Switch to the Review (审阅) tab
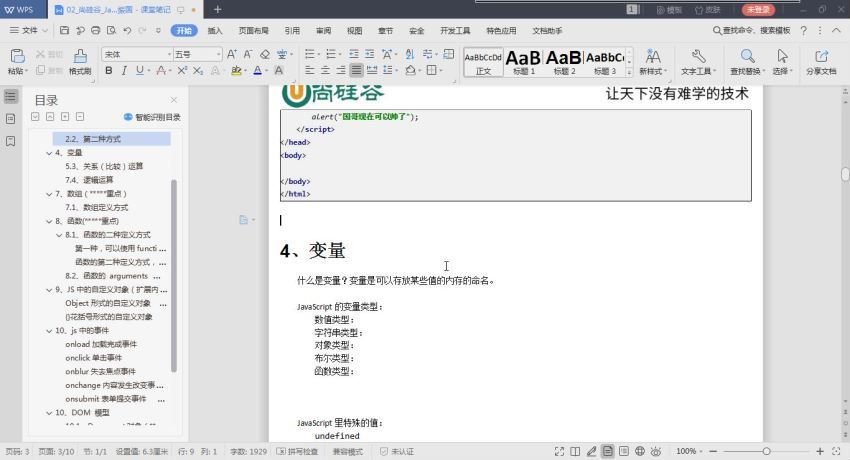The height and width of the screenshot is (460, 850). coord(324,31)
